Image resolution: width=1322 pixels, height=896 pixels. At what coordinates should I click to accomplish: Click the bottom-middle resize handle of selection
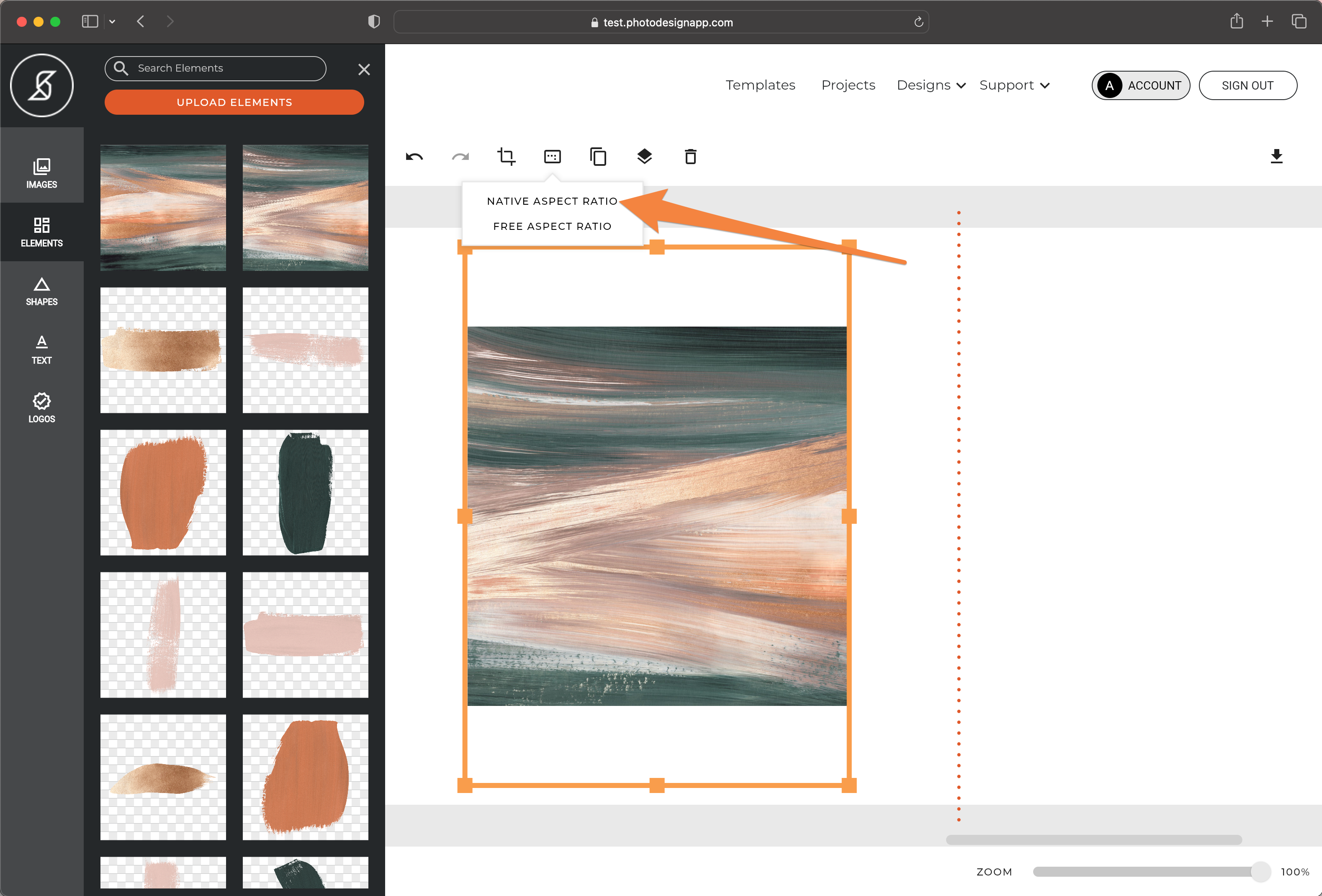(x=657, y=785)
